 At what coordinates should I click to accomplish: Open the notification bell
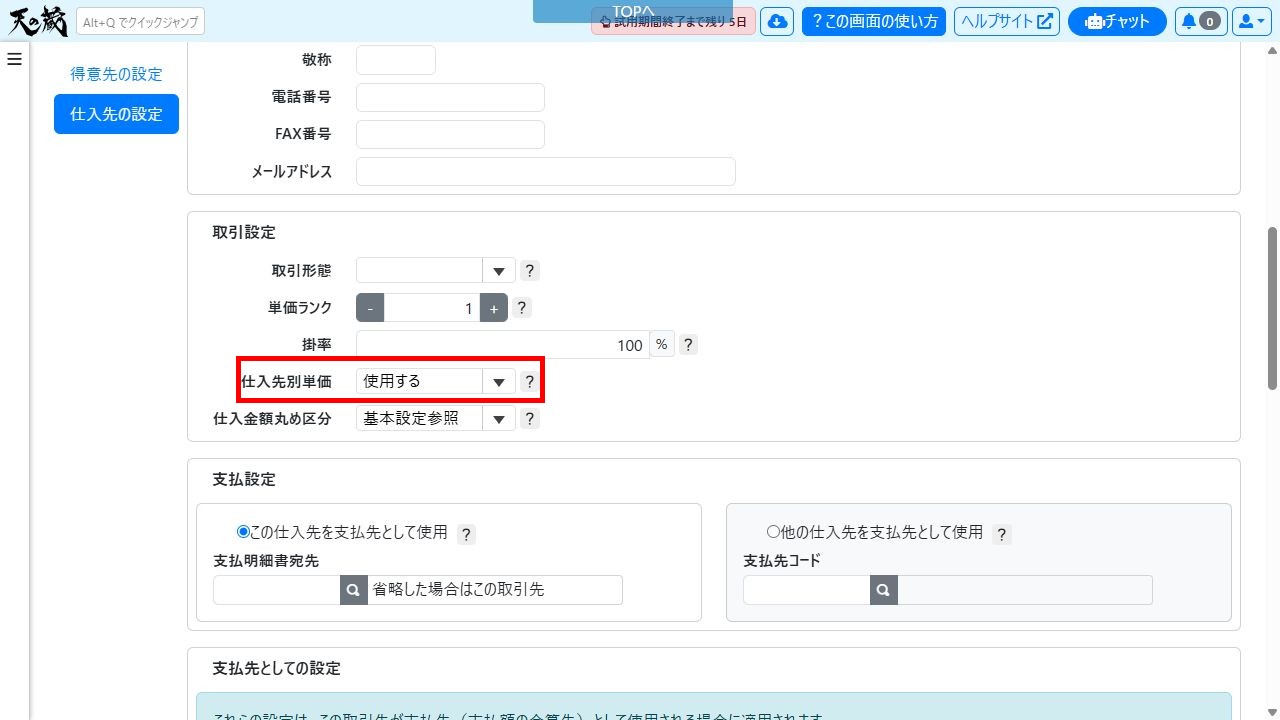pos(1200,21)
